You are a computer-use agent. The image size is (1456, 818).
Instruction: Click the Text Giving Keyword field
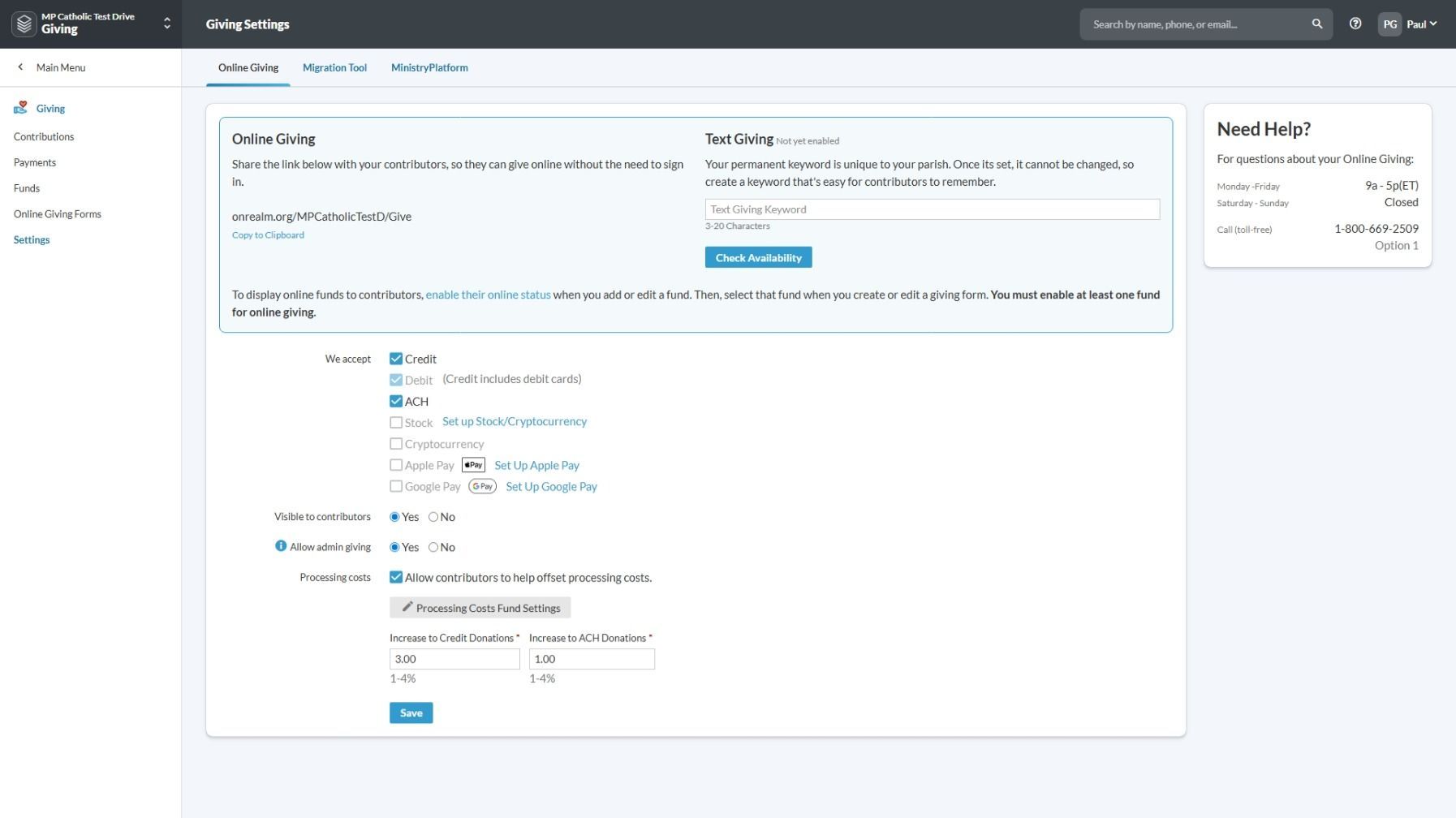pos(932,209)
